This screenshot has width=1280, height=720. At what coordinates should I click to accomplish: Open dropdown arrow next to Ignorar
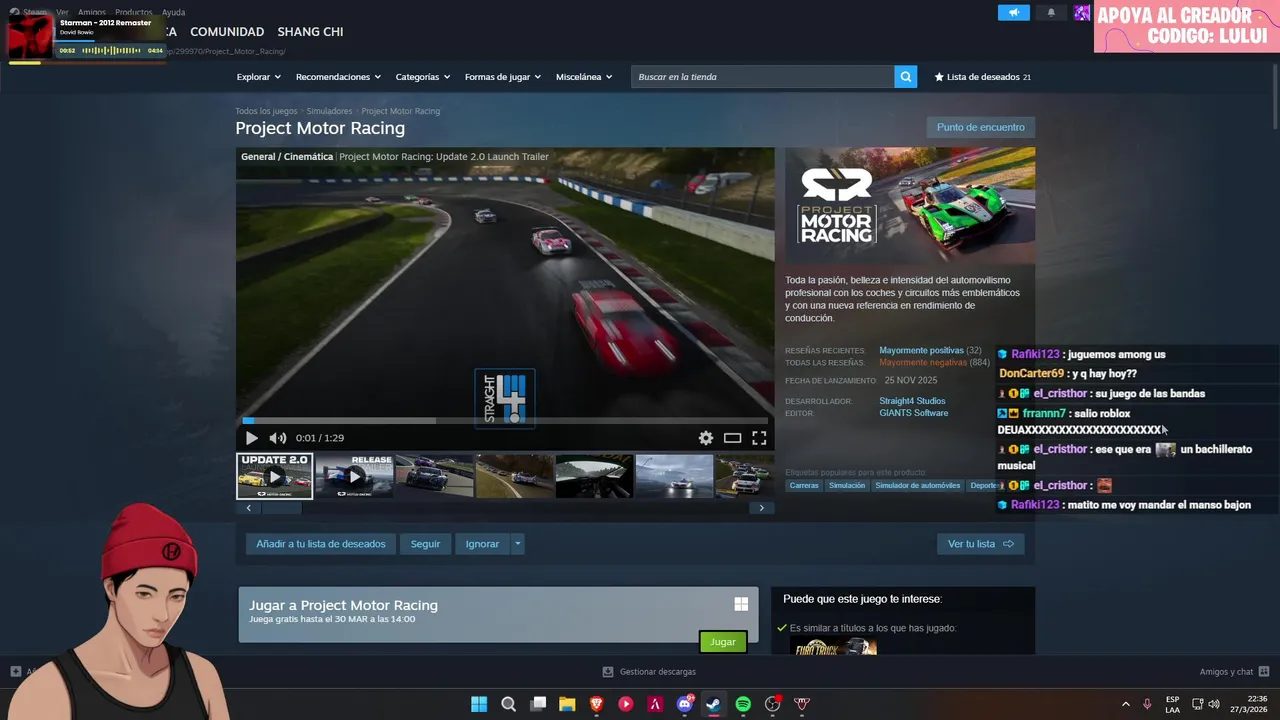tap(517, 544)
